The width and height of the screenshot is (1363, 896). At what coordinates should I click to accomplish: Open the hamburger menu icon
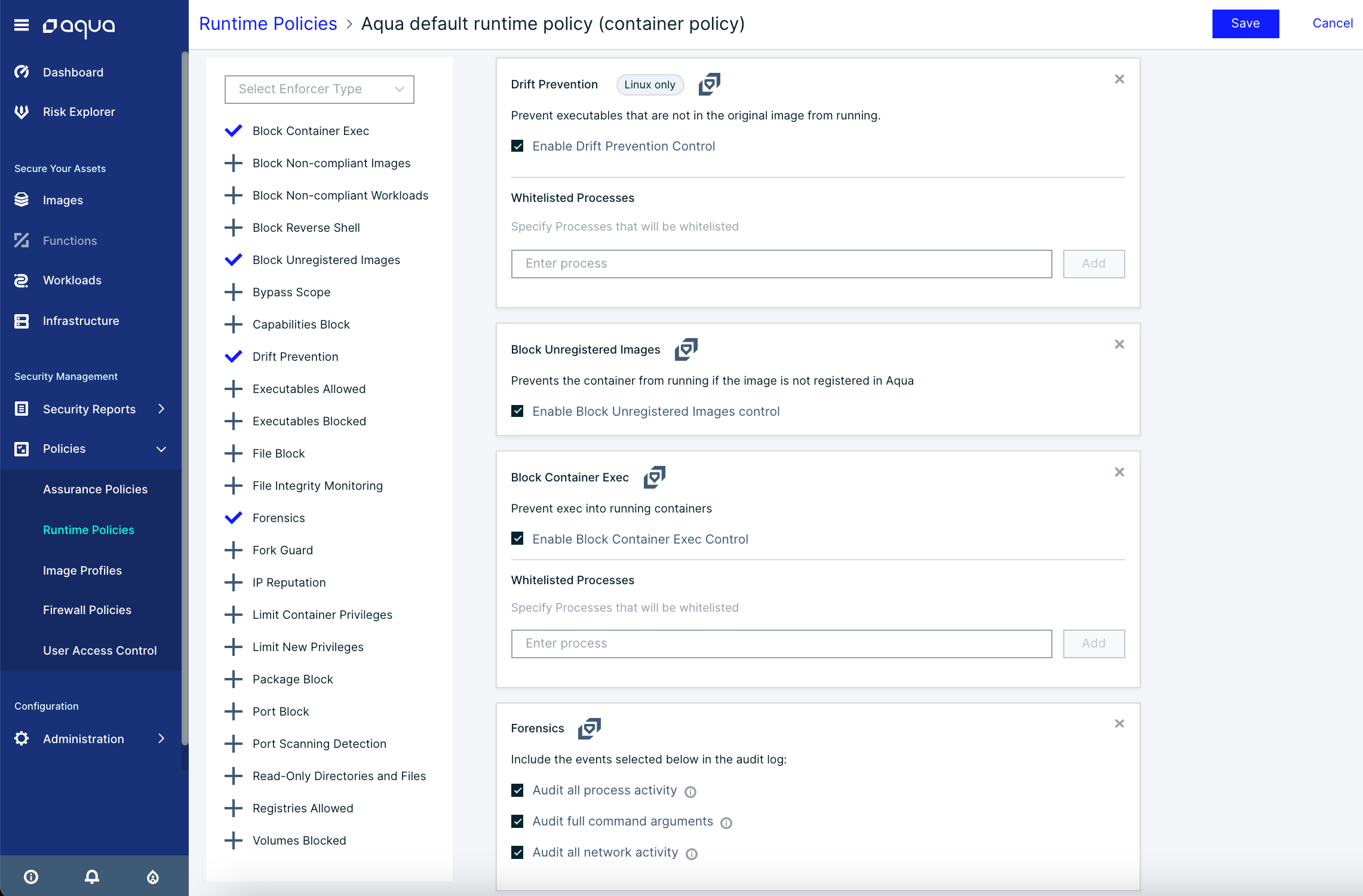coord(22,25)
